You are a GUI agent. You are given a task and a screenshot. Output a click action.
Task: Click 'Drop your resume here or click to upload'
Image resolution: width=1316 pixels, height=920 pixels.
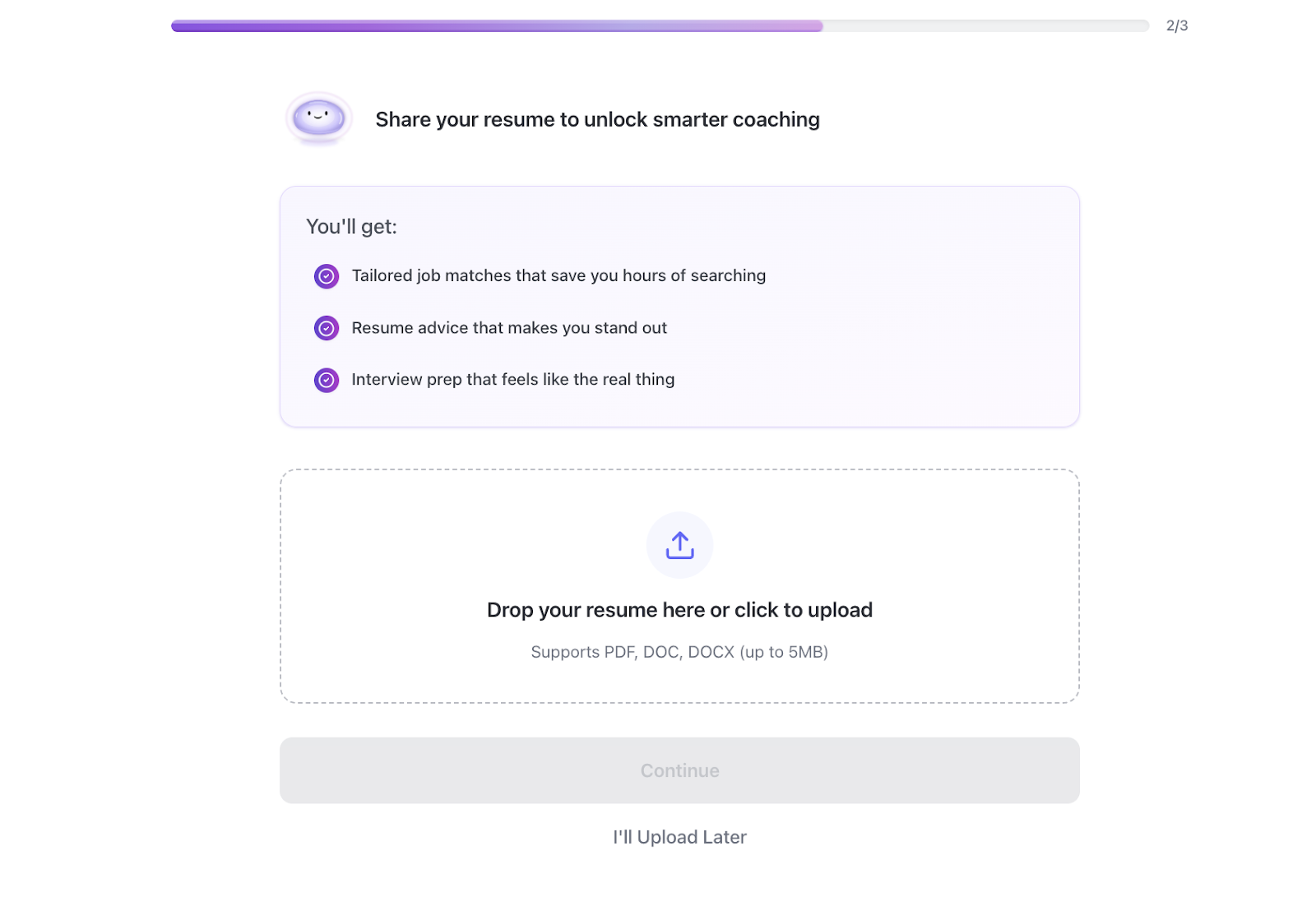[679, 609]
